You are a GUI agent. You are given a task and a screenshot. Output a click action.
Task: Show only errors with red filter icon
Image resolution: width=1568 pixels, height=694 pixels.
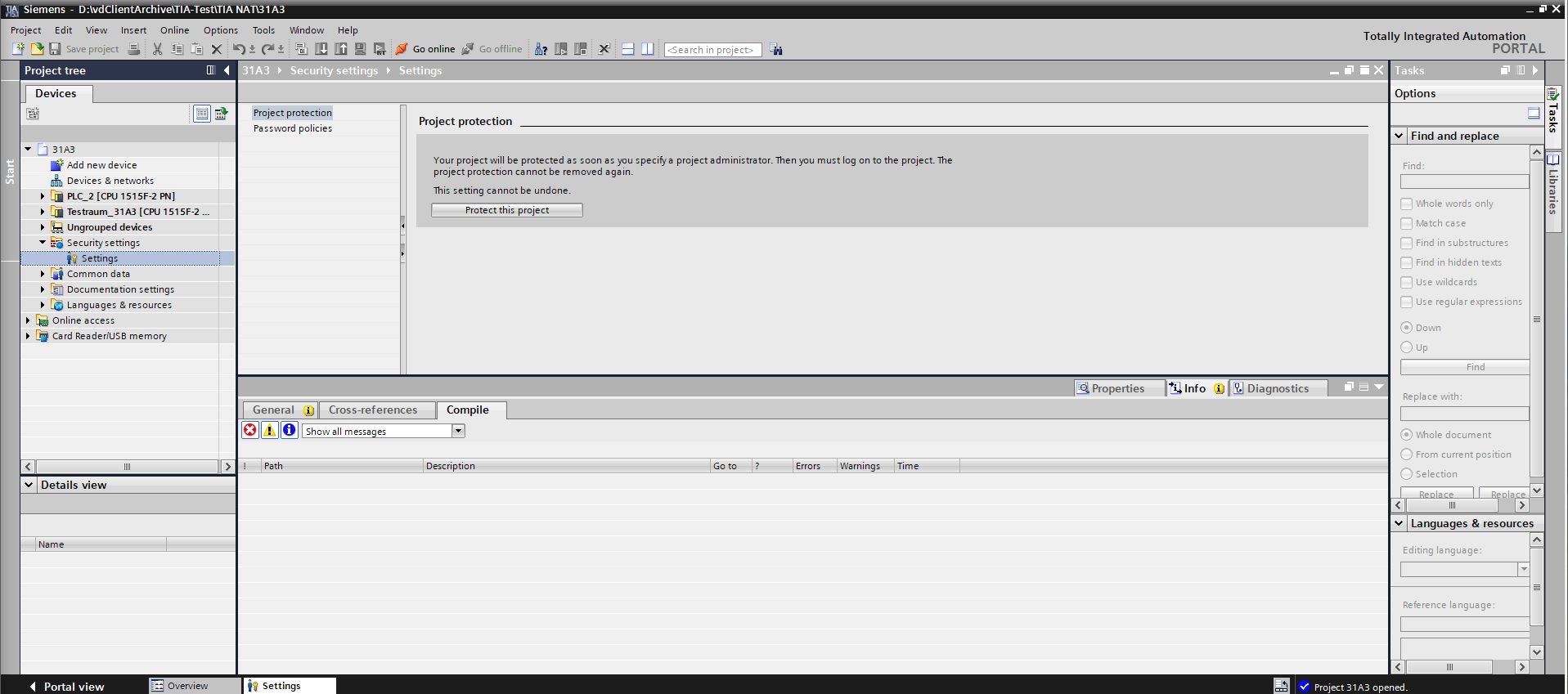pos(250,431)
